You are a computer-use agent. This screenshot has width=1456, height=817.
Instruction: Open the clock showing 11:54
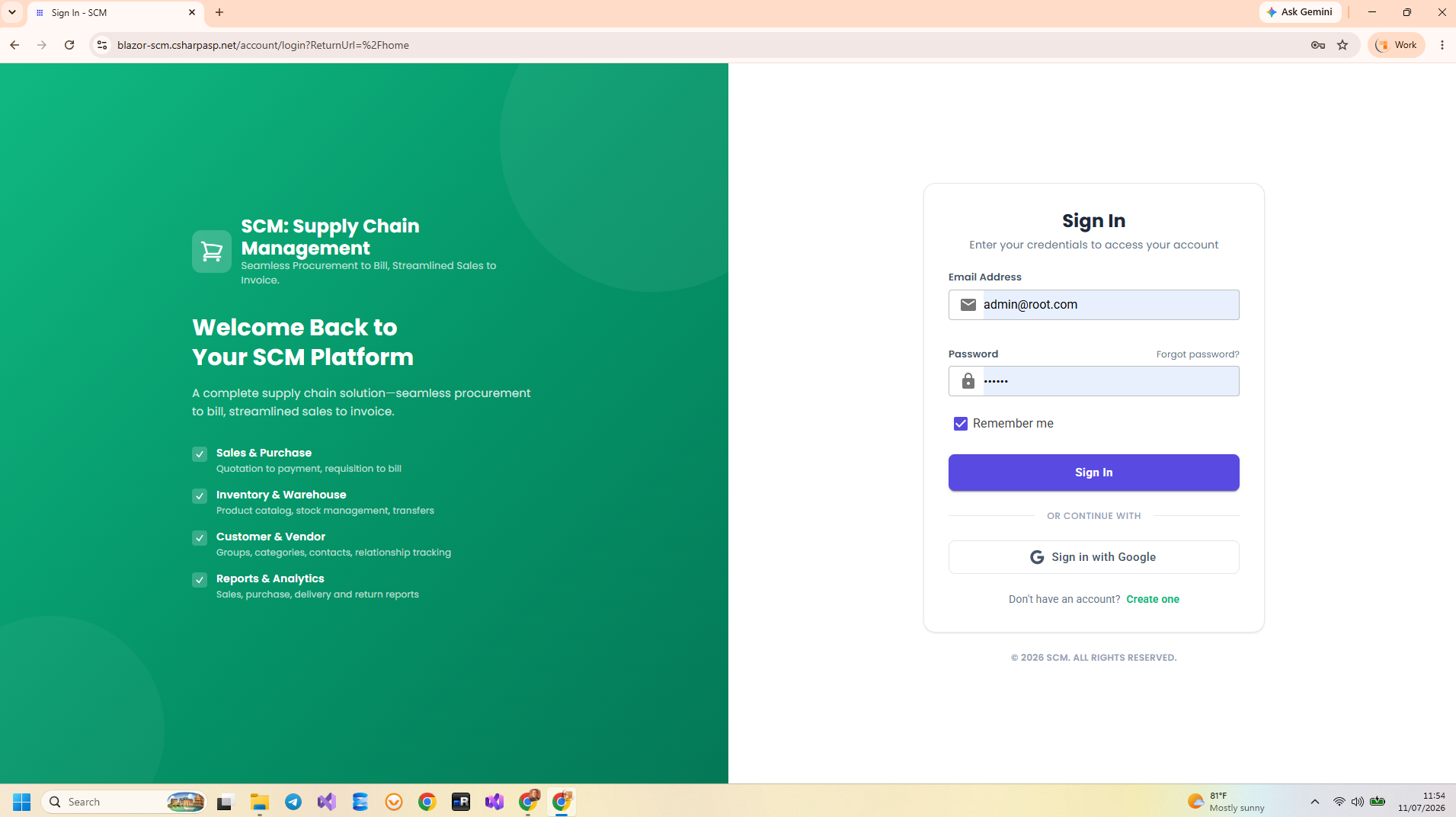point(1421,802)
